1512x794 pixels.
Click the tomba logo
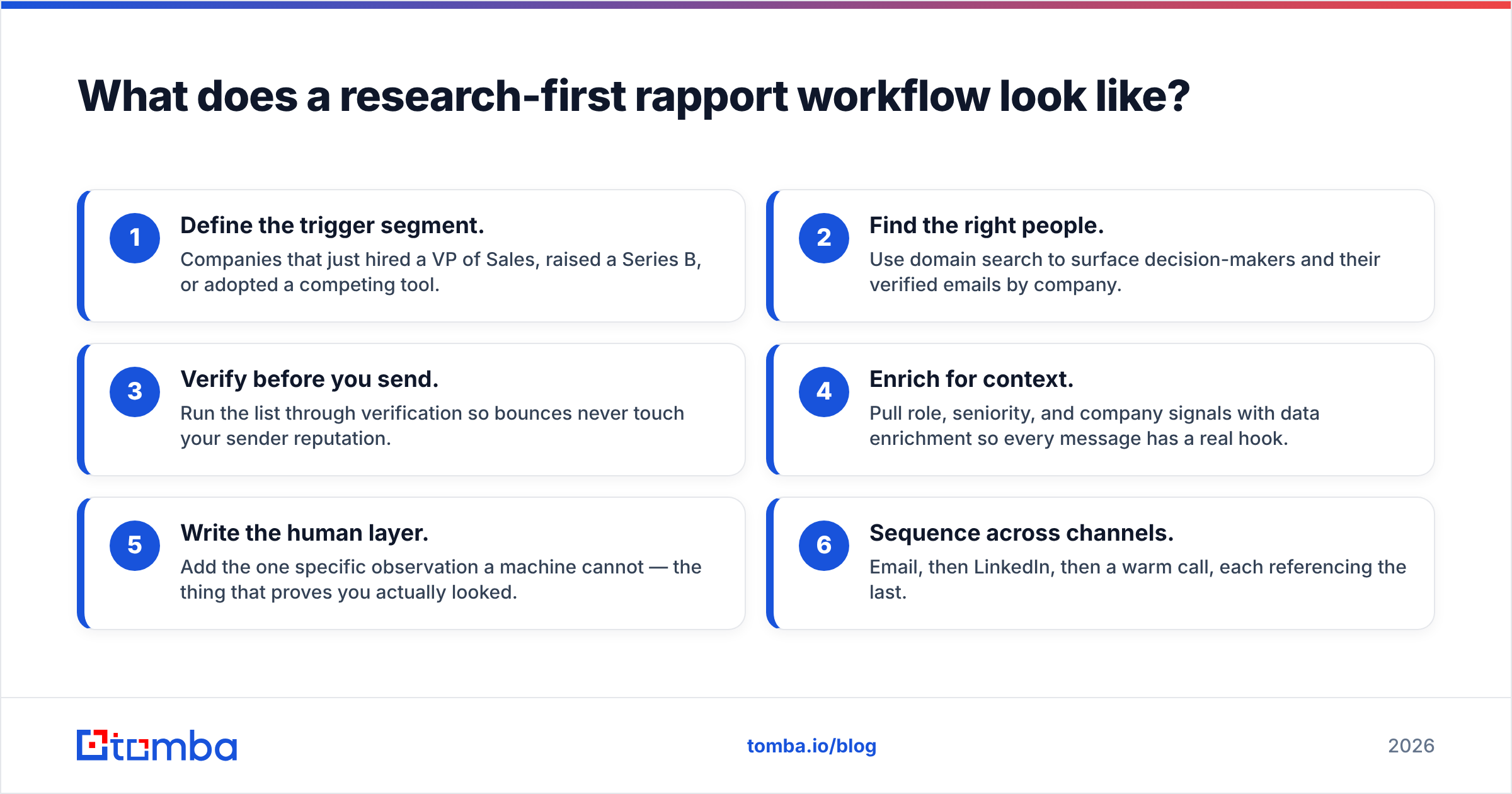coord(157,745)
